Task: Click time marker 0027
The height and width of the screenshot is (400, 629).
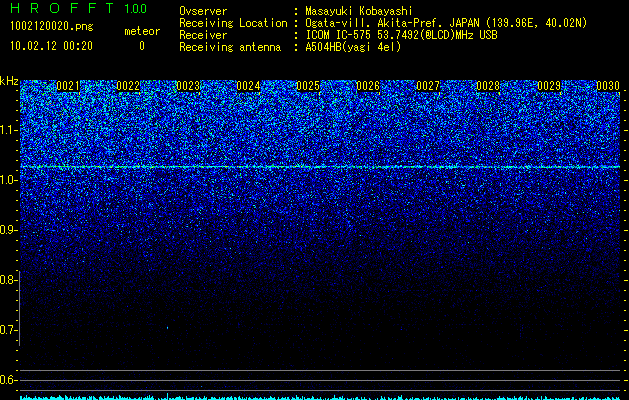Action: [428, 86]
